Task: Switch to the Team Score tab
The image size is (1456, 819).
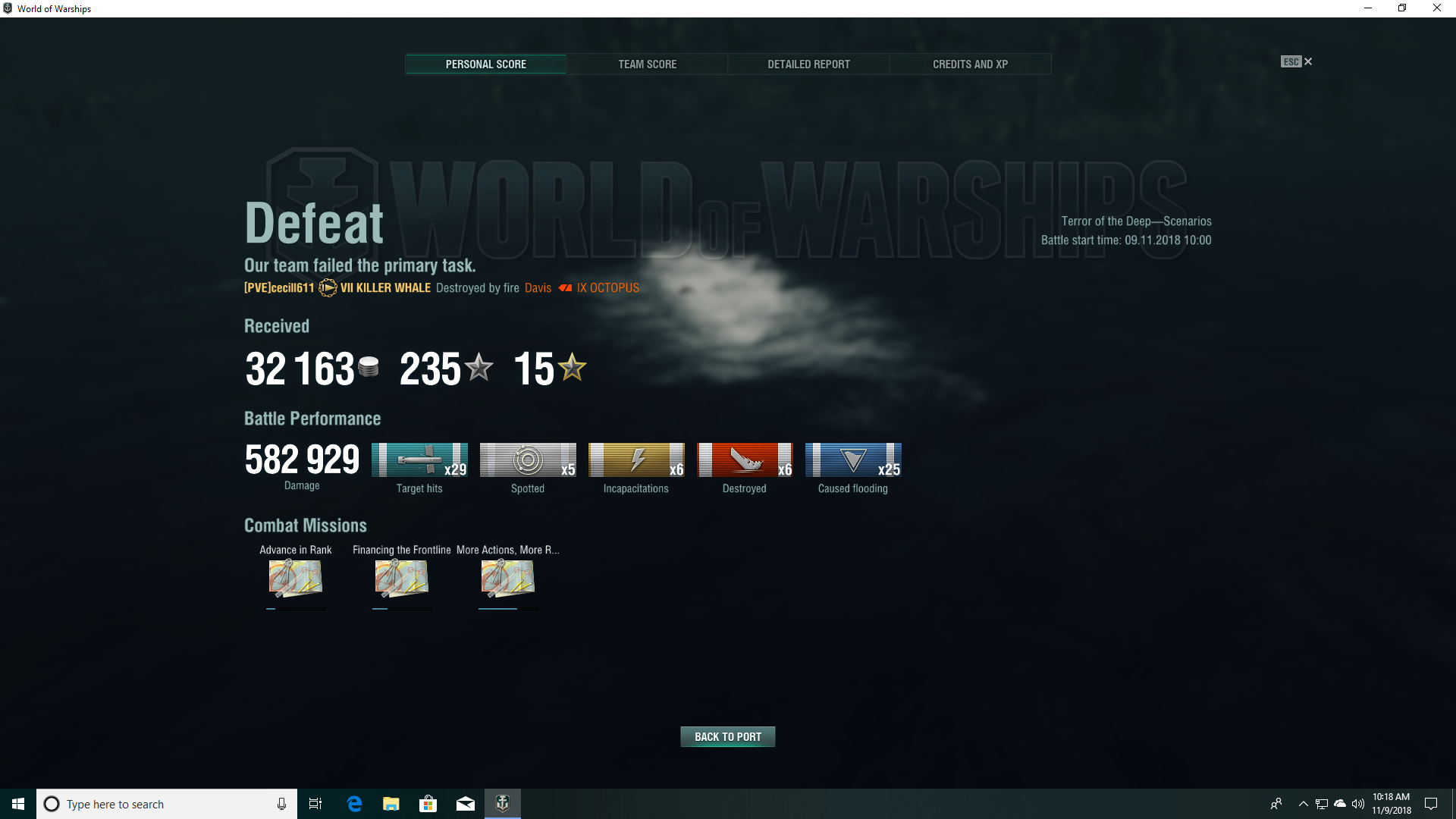Action: coord(647,64)
